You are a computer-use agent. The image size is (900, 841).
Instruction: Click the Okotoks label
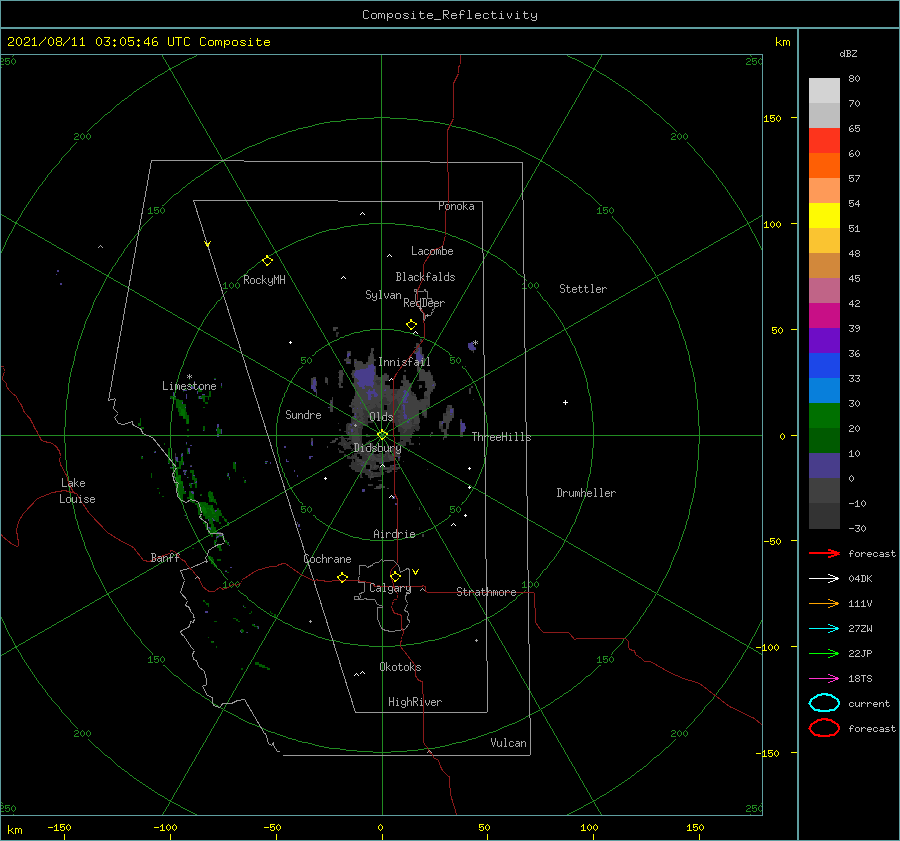[x=400, y=667]
